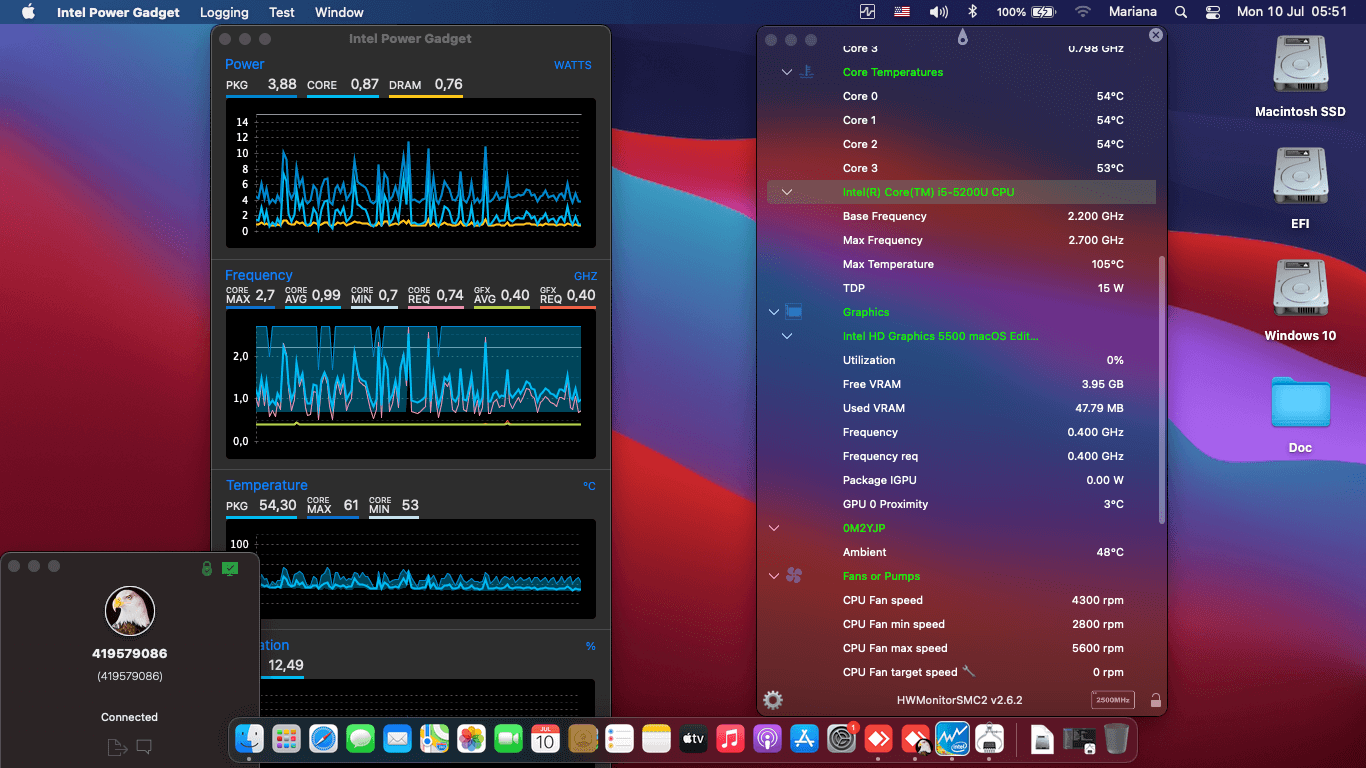Click the eagle avatar in AnyDesk

click(x=130, y=611)
